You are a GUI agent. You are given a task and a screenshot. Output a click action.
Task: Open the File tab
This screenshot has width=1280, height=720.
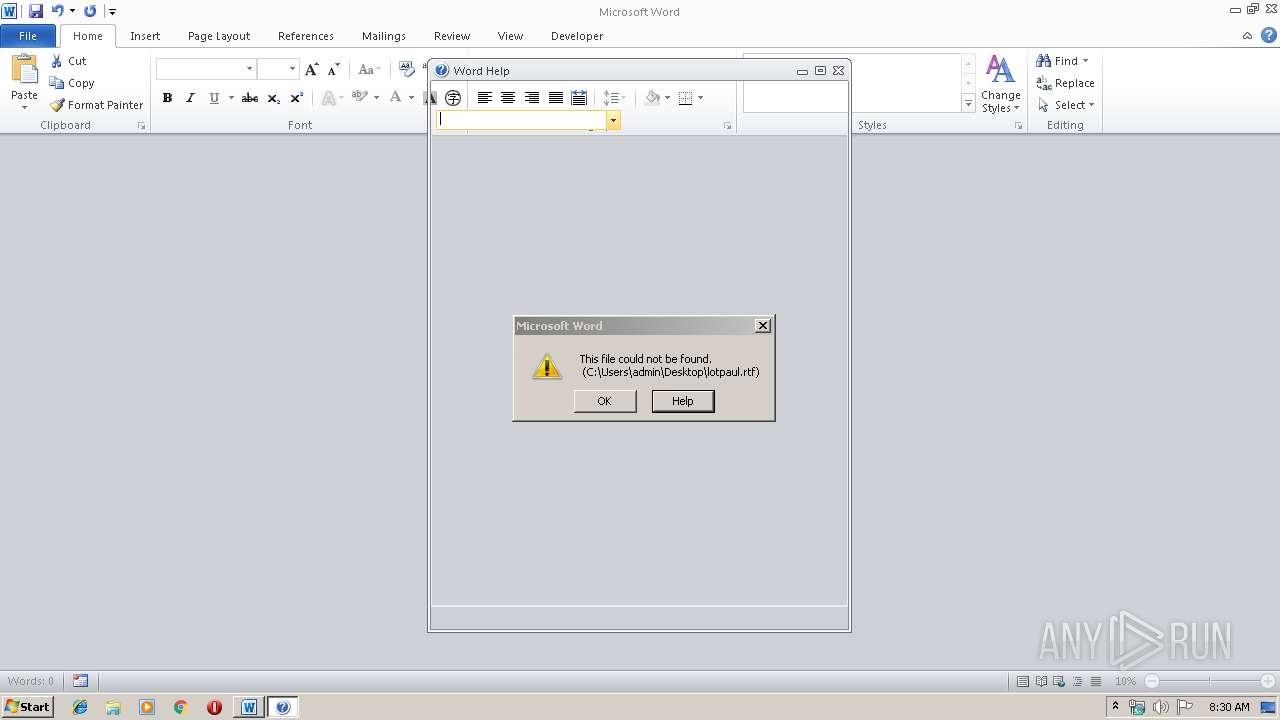28,35
